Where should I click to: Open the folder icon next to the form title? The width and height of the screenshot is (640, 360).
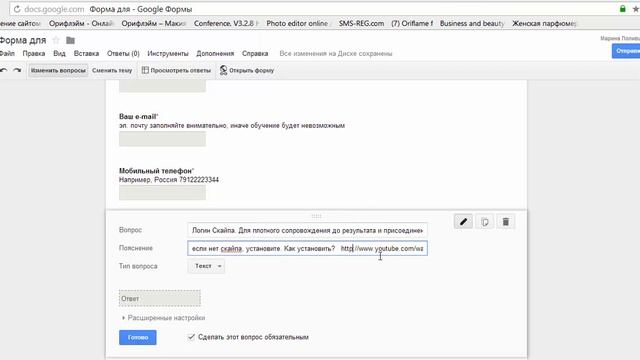click(x=70, y=40)
